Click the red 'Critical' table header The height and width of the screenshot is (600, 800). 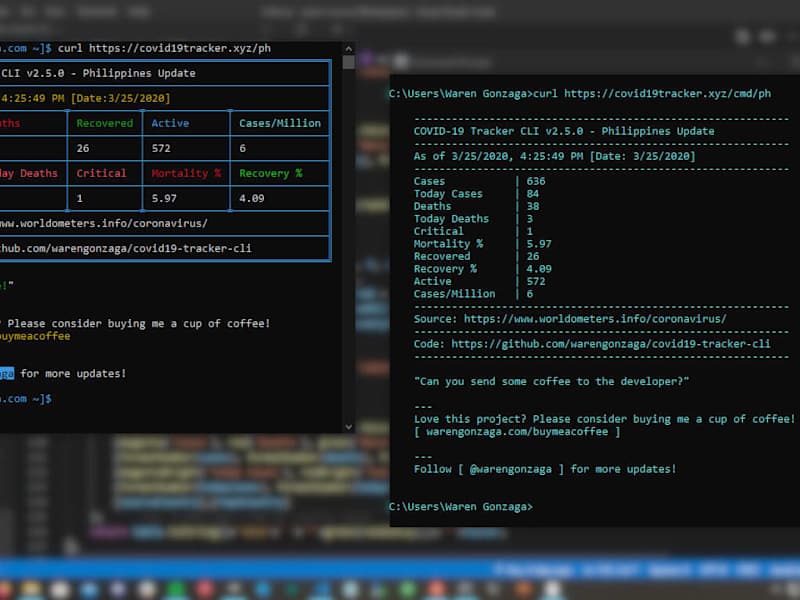tap(101, 173)
